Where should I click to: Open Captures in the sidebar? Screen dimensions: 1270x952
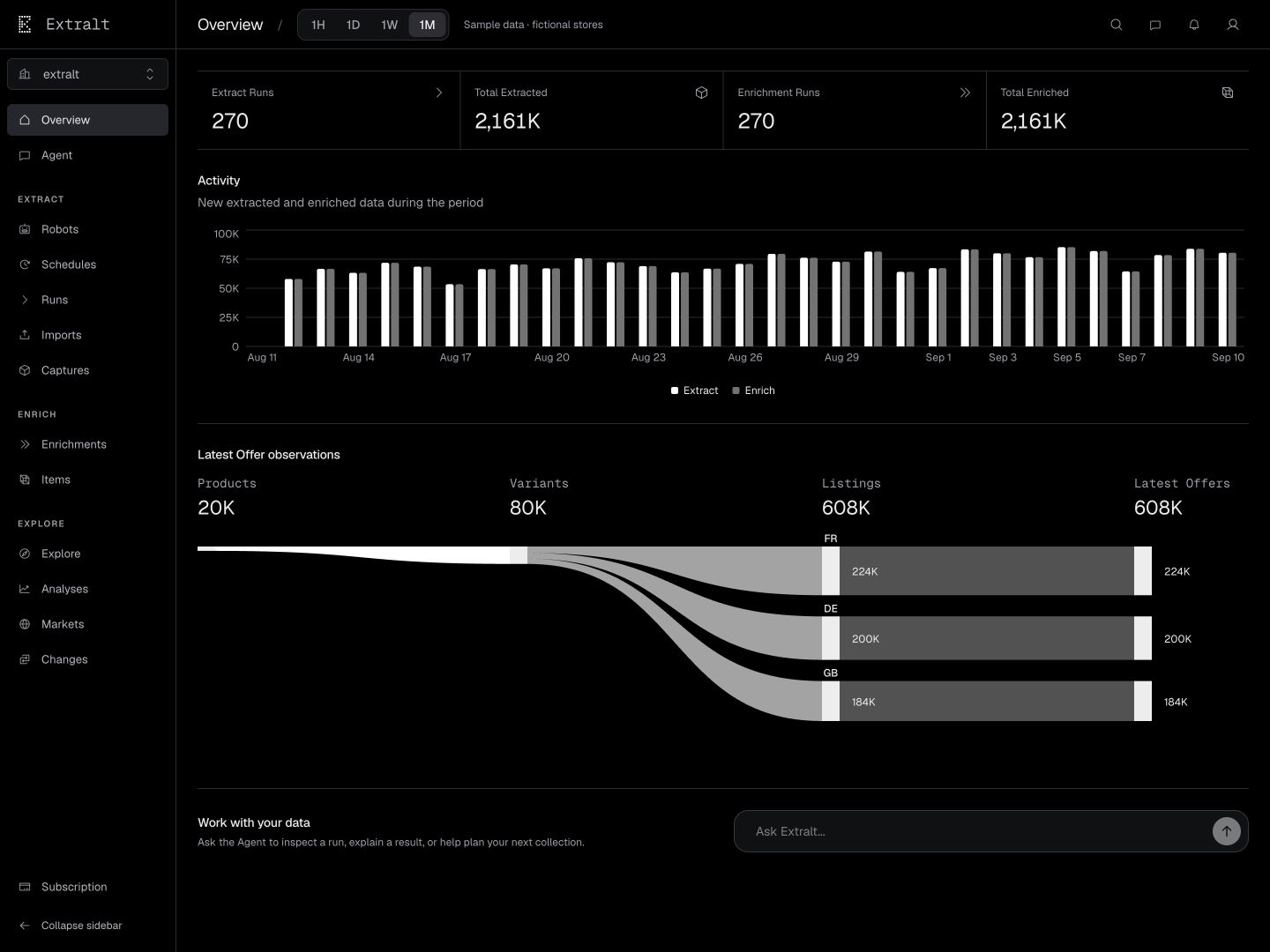point(87,370)
